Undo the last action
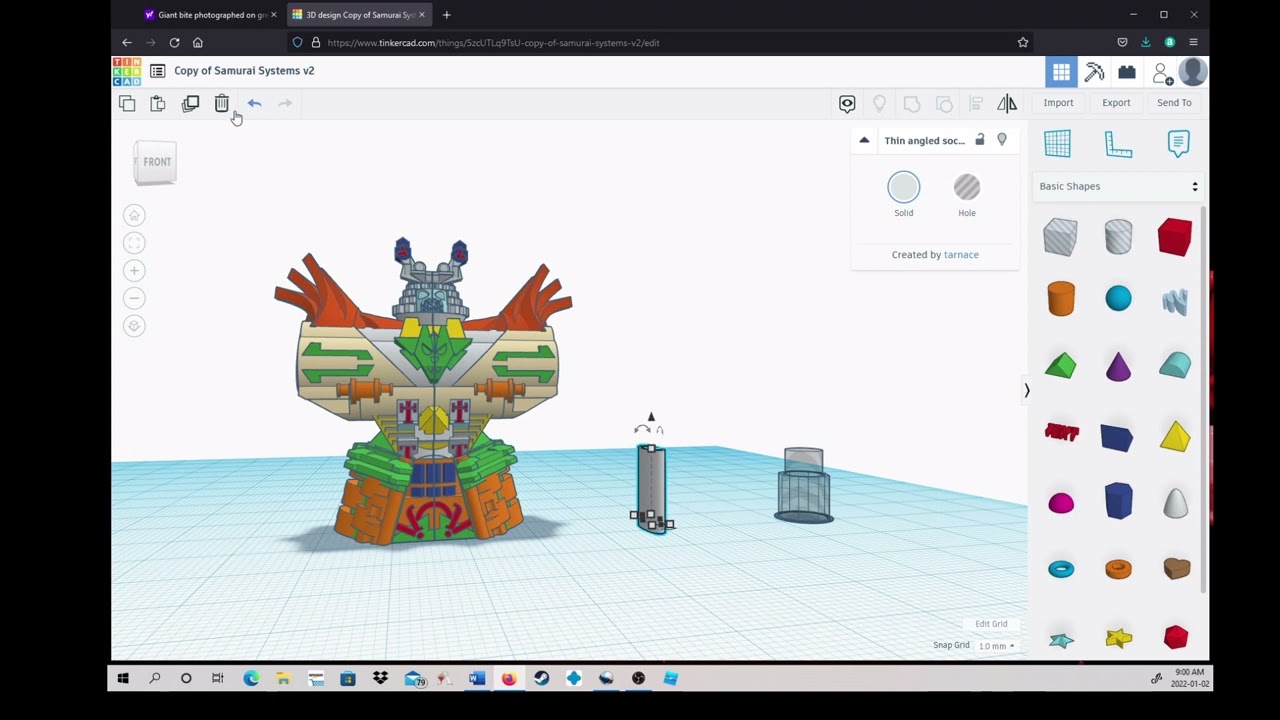 click(254, 103)
